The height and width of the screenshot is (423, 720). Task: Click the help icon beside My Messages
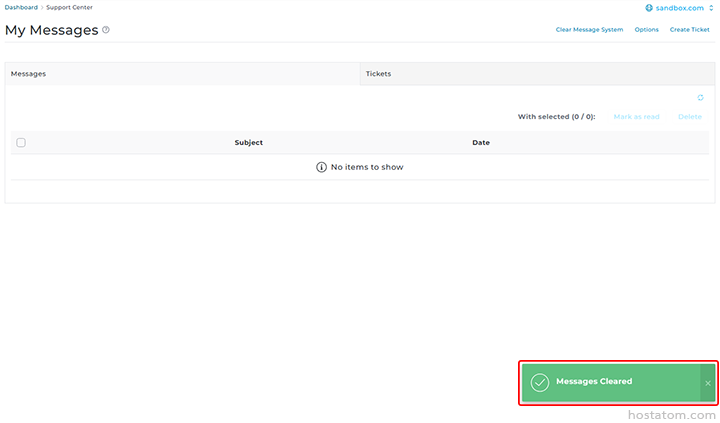coord(106,30)
